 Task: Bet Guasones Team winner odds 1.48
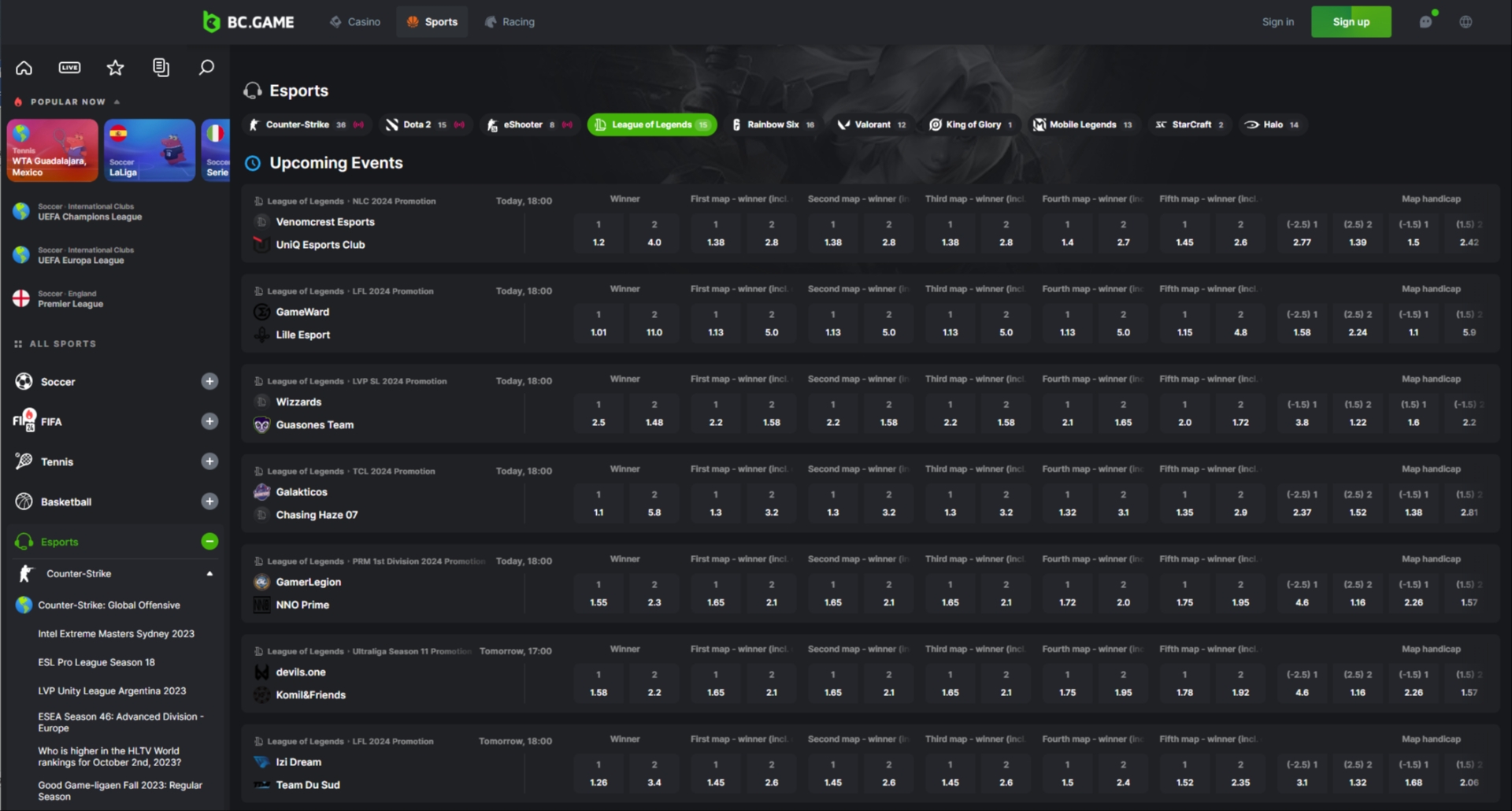coord(654,413)
